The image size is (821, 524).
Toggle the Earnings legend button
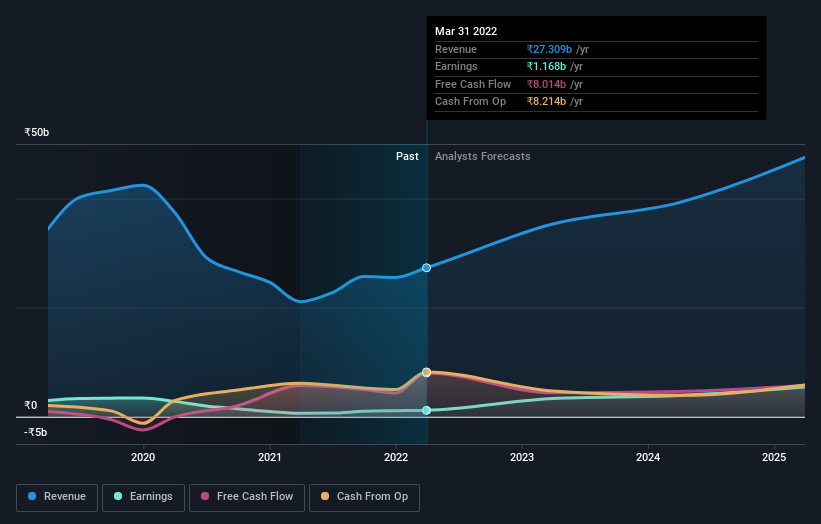tap(143, 497)
